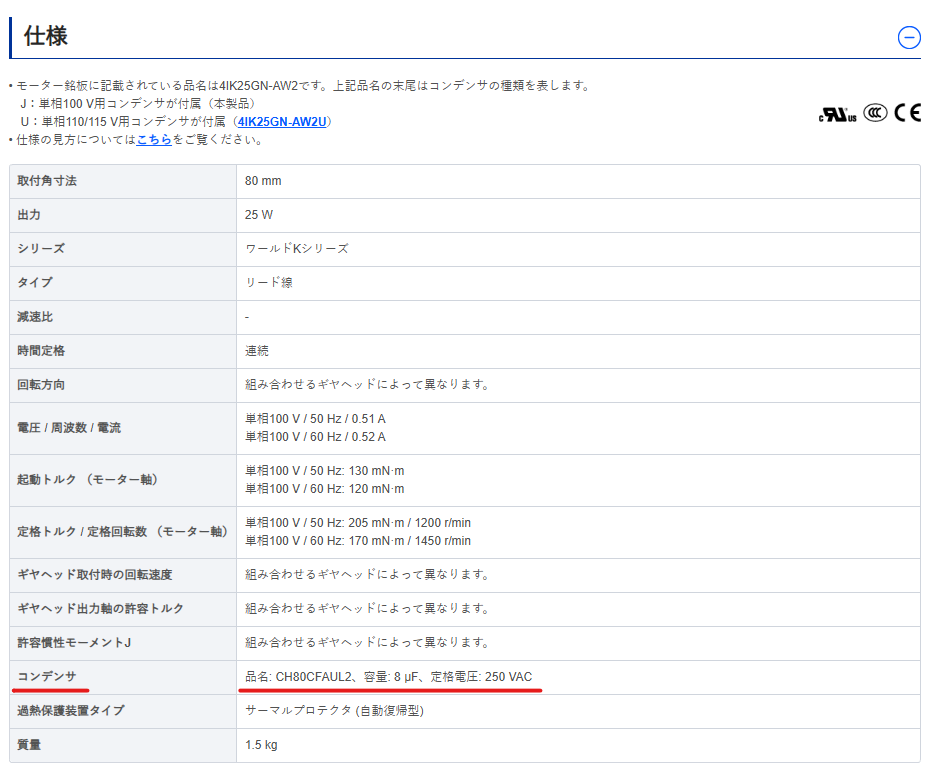Select the value 1.5 kg
The height and width of the screenshot is (770, 936).
click(261, 745)
